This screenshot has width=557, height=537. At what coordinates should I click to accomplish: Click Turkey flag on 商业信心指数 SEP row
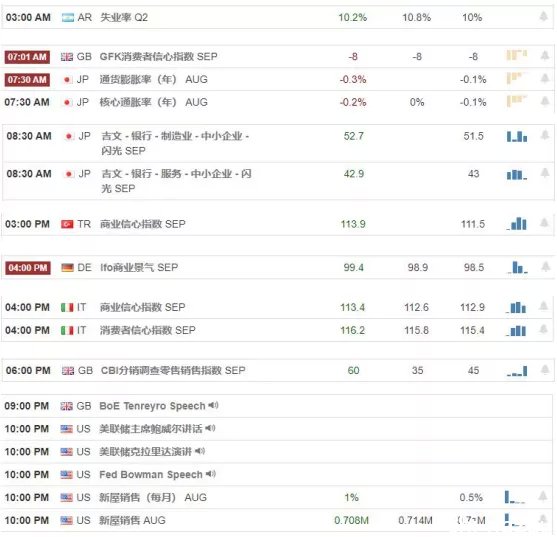pos(67,224)
